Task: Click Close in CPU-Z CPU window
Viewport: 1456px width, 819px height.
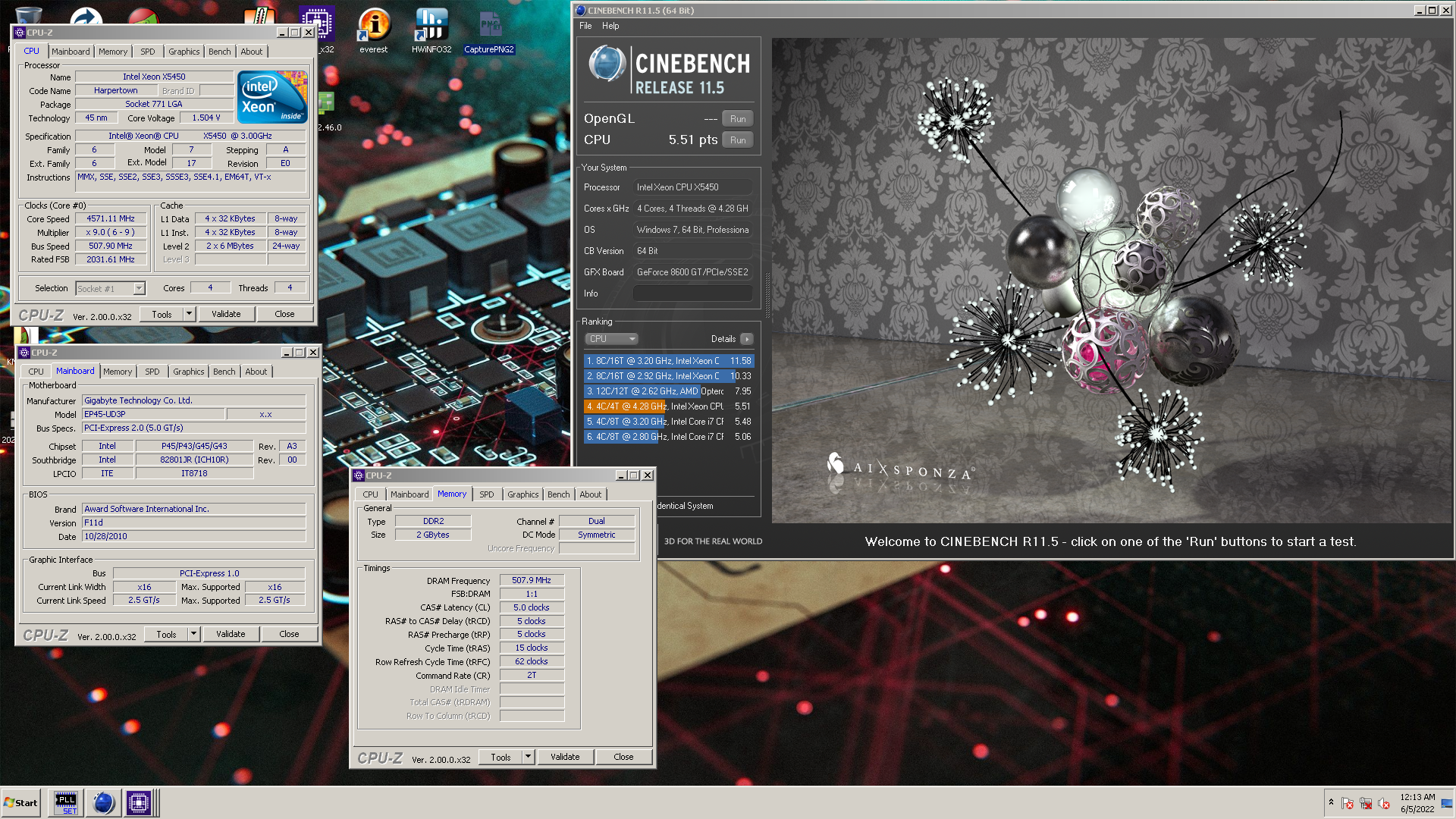Action: [x=284, y=314]
